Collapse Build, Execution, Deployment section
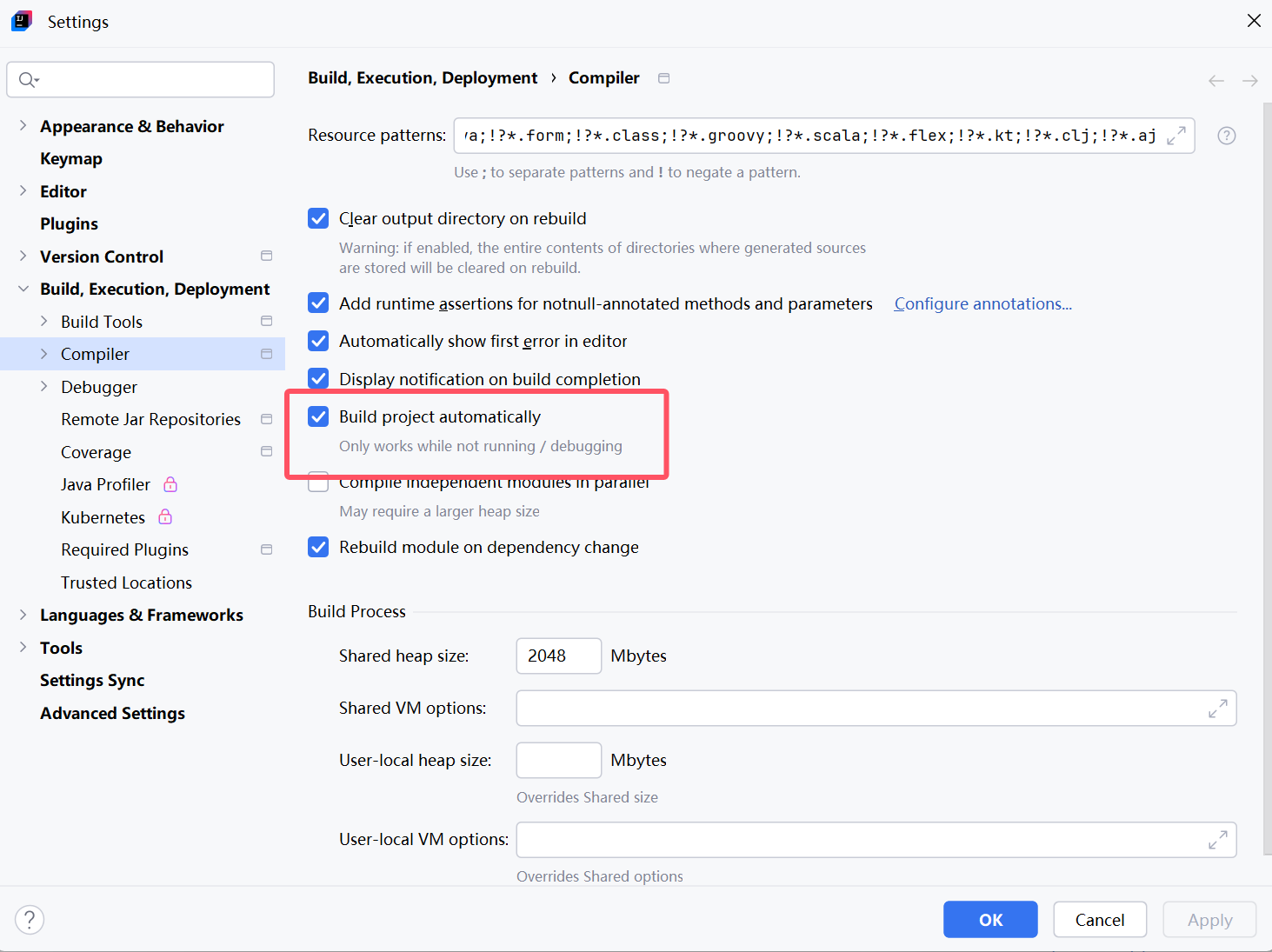 point(23,289)
